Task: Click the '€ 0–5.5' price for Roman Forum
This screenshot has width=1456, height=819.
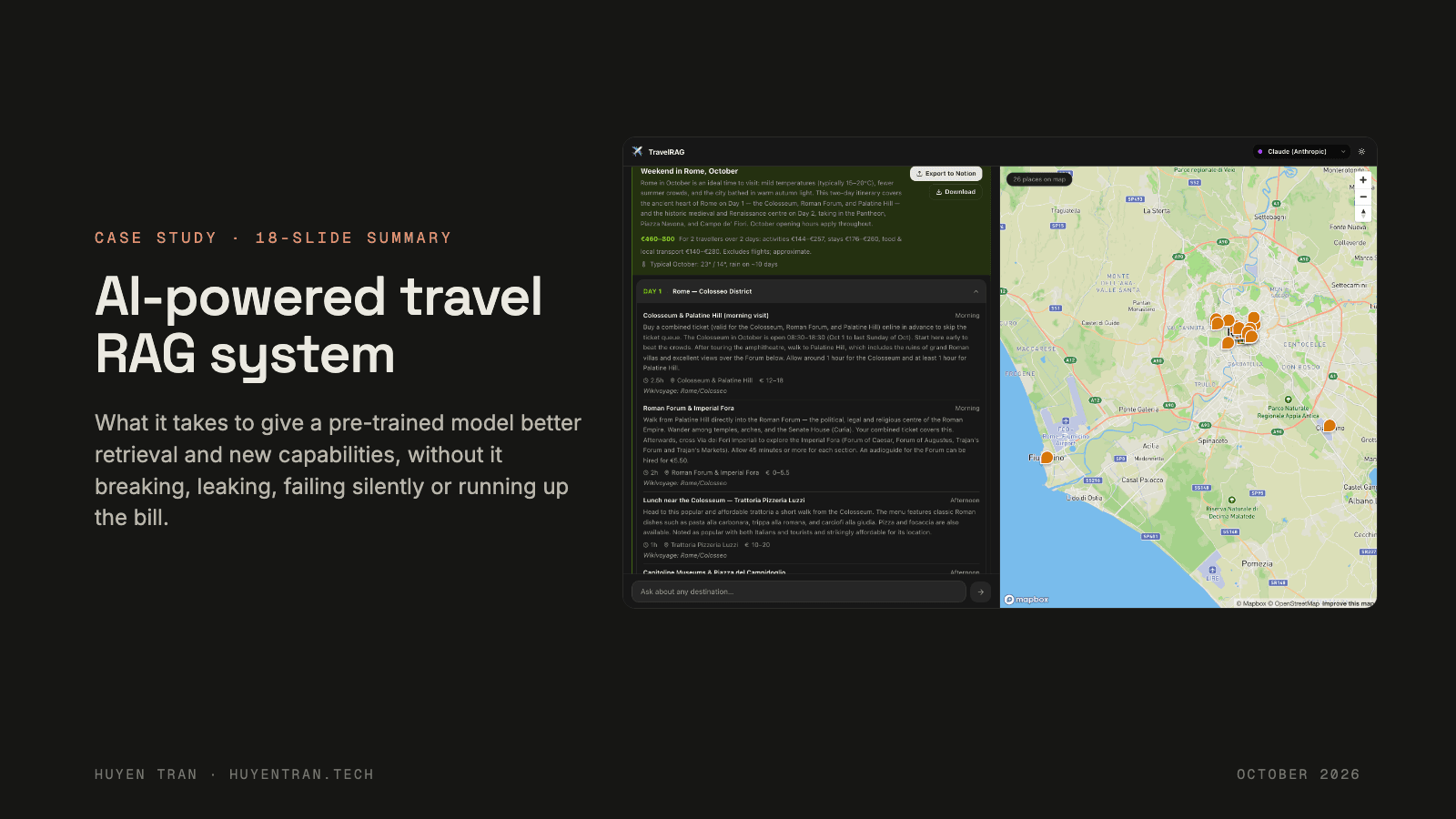Action: coord(777,473)
